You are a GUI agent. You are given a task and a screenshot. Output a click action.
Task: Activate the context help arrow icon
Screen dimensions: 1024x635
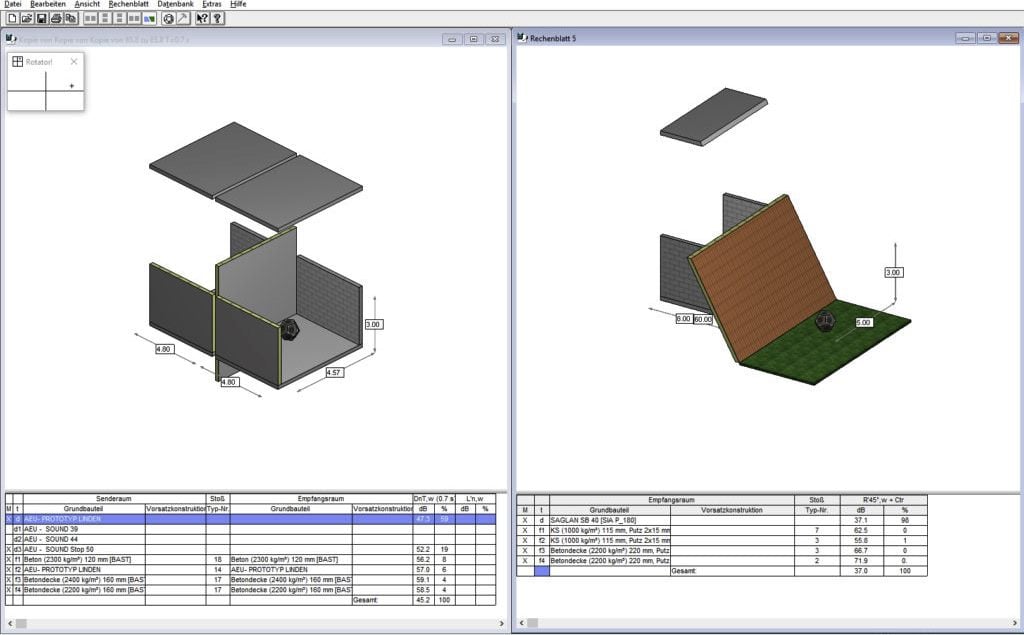click(202, 18)
